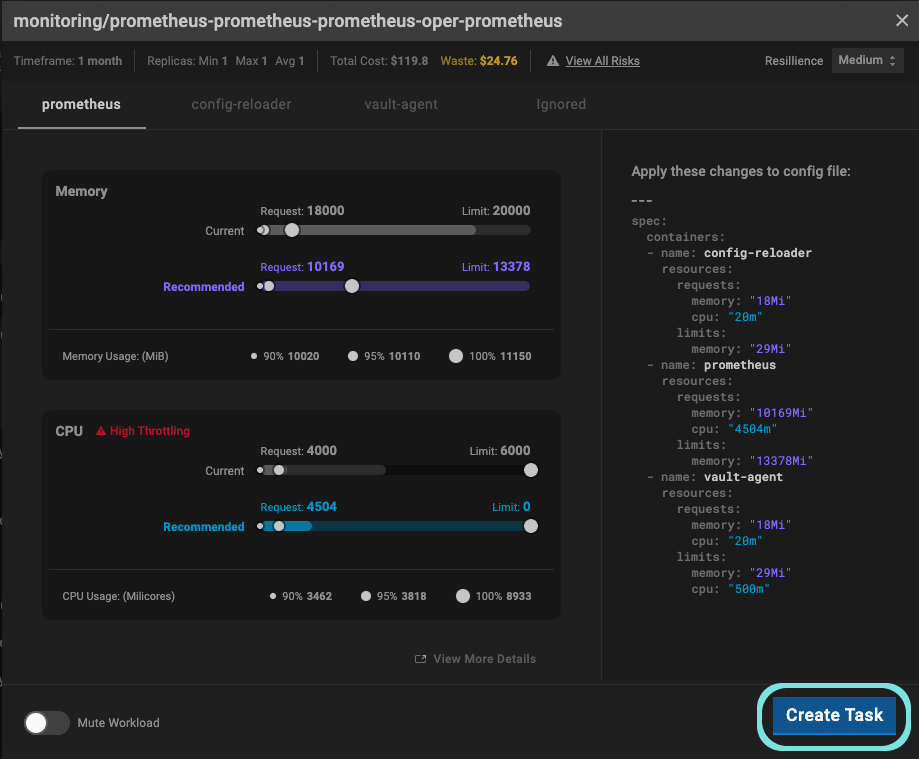Open View More Details link
The height and width of the screenshot is (759, 919).
(484, 659)
